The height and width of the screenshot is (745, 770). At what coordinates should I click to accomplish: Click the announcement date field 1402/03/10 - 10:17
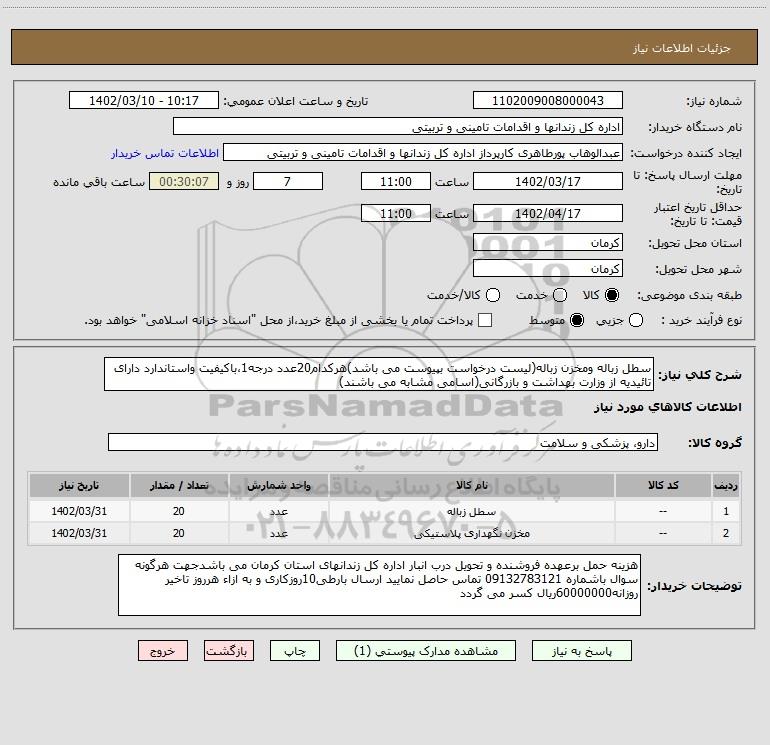point(144,100)
